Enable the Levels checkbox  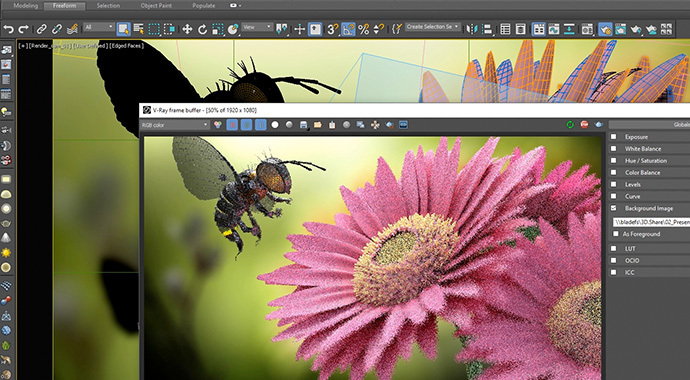tap(613, 184)
